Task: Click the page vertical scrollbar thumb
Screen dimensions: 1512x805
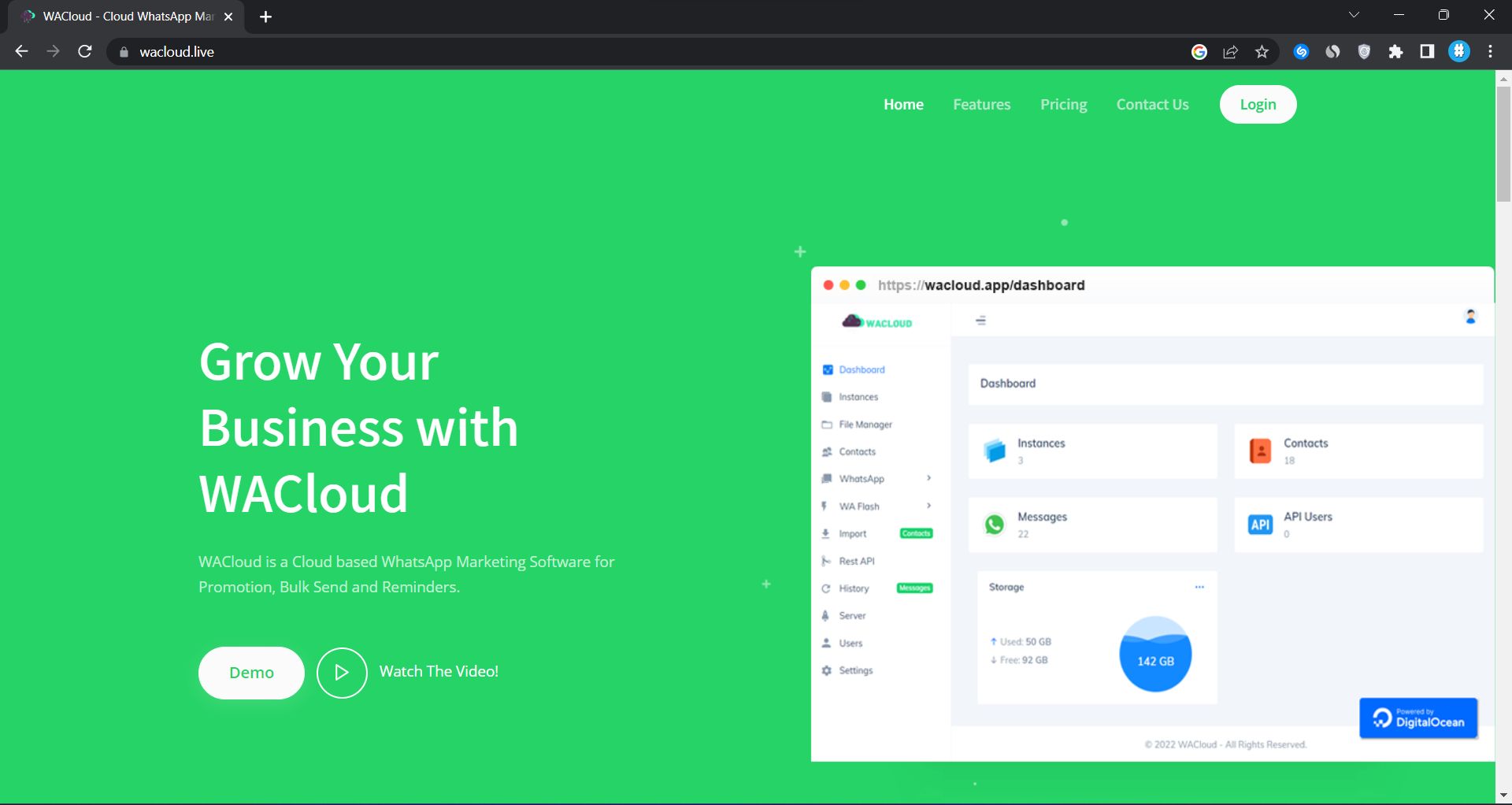Action: click(1503, 144)
